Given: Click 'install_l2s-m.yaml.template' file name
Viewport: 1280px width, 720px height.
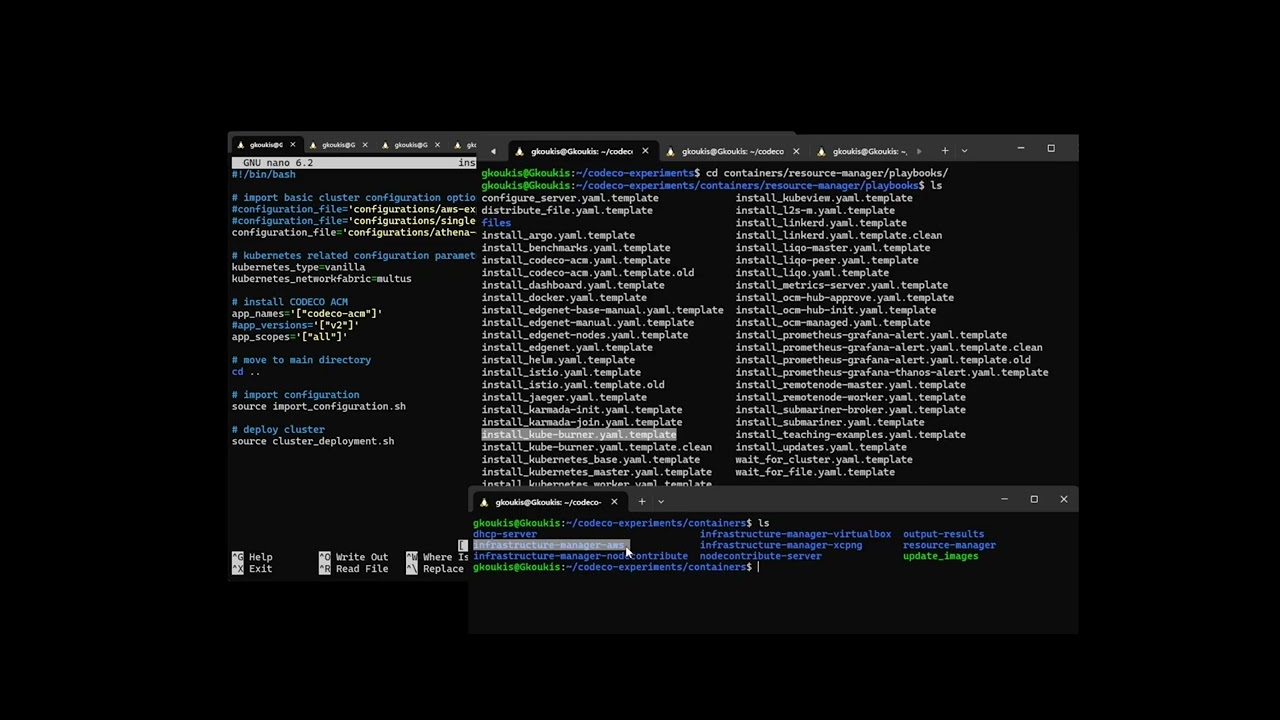Looking at the screenshot, I should coord(815,211).
